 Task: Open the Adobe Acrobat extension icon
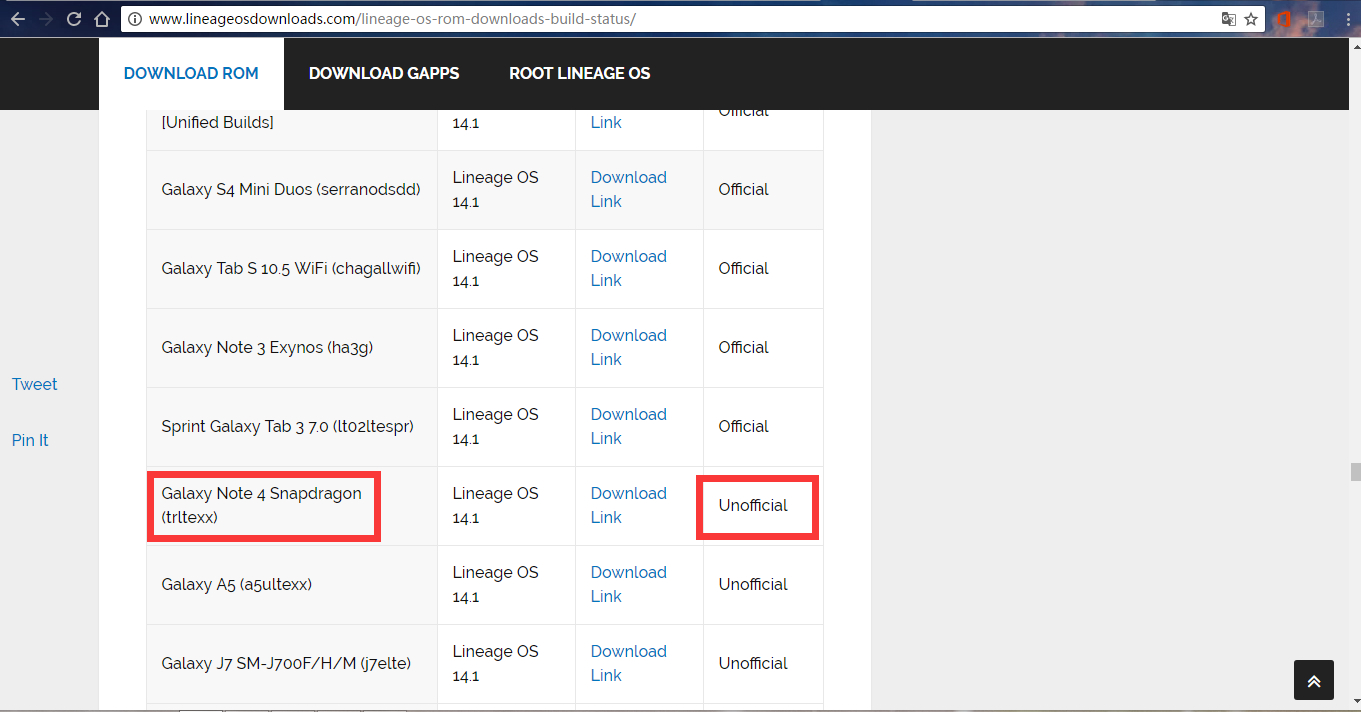click(1316, 19)
